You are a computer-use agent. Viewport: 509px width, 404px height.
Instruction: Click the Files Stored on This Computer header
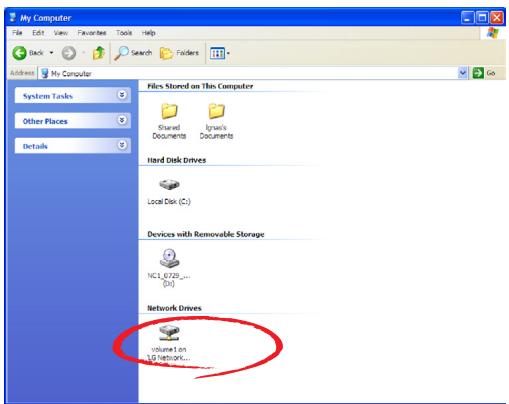pyautogui.click(x=200, y=86)
